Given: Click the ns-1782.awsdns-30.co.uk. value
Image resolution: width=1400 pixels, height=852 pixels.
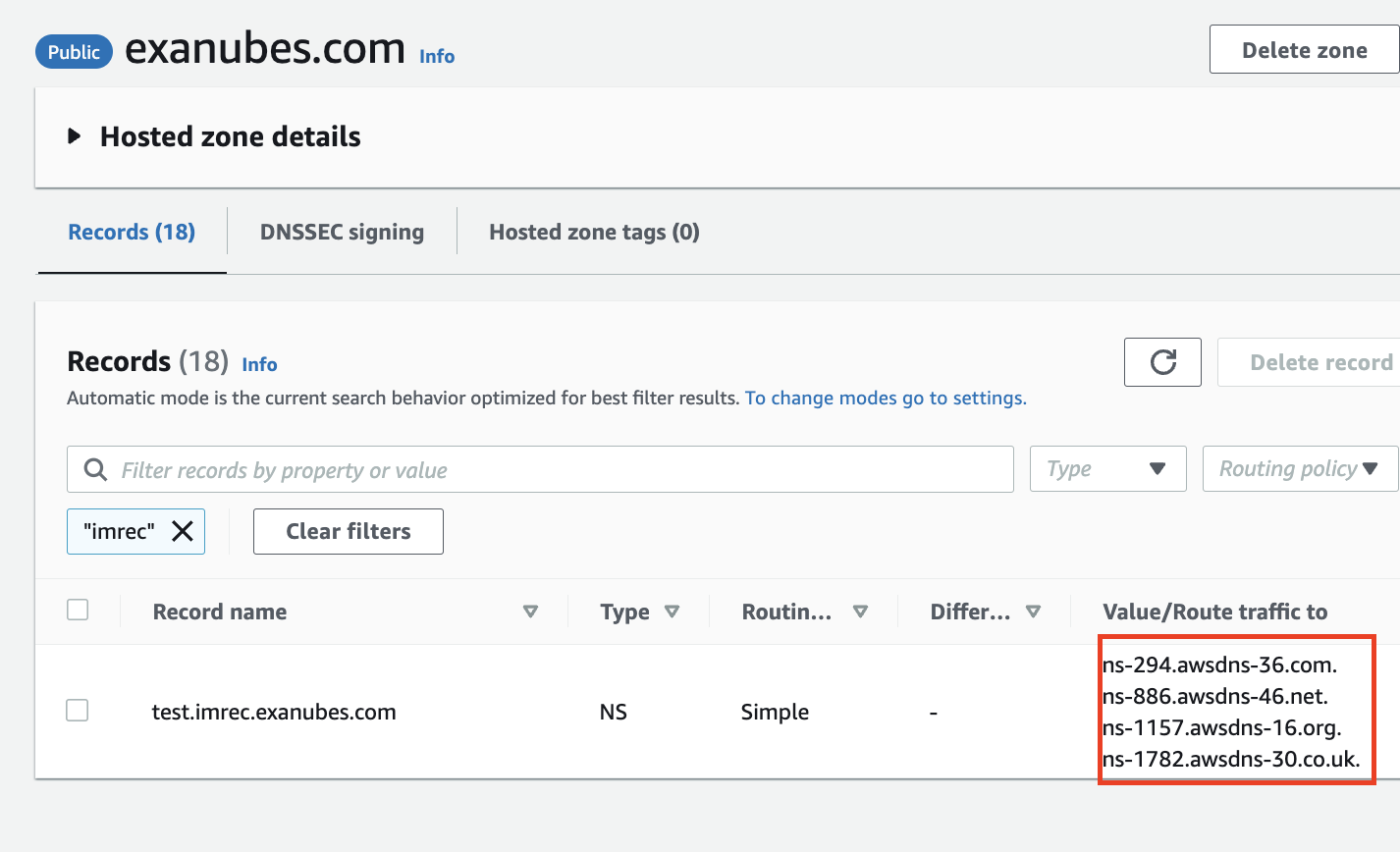Looking at the screenshot, I should coord(1231,759).
